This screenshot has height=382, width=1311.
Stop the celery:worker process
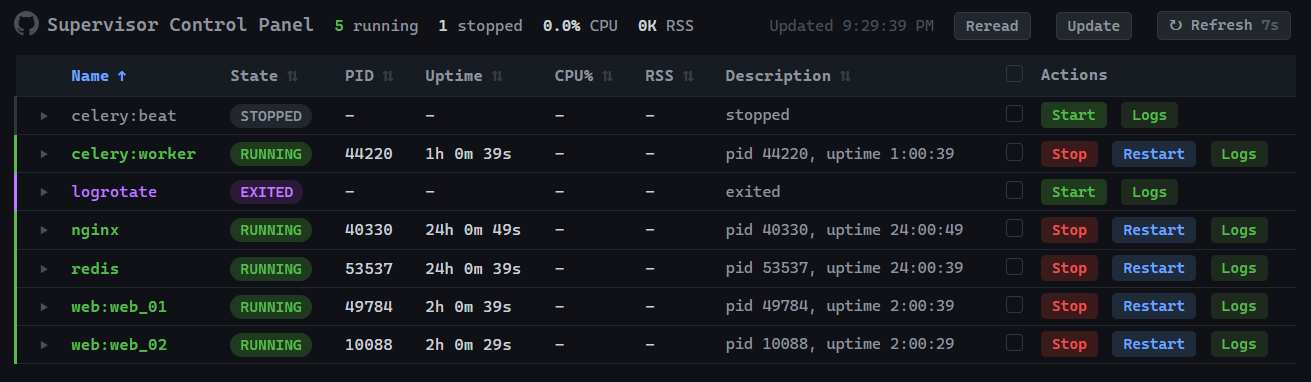coord(1069,154)
